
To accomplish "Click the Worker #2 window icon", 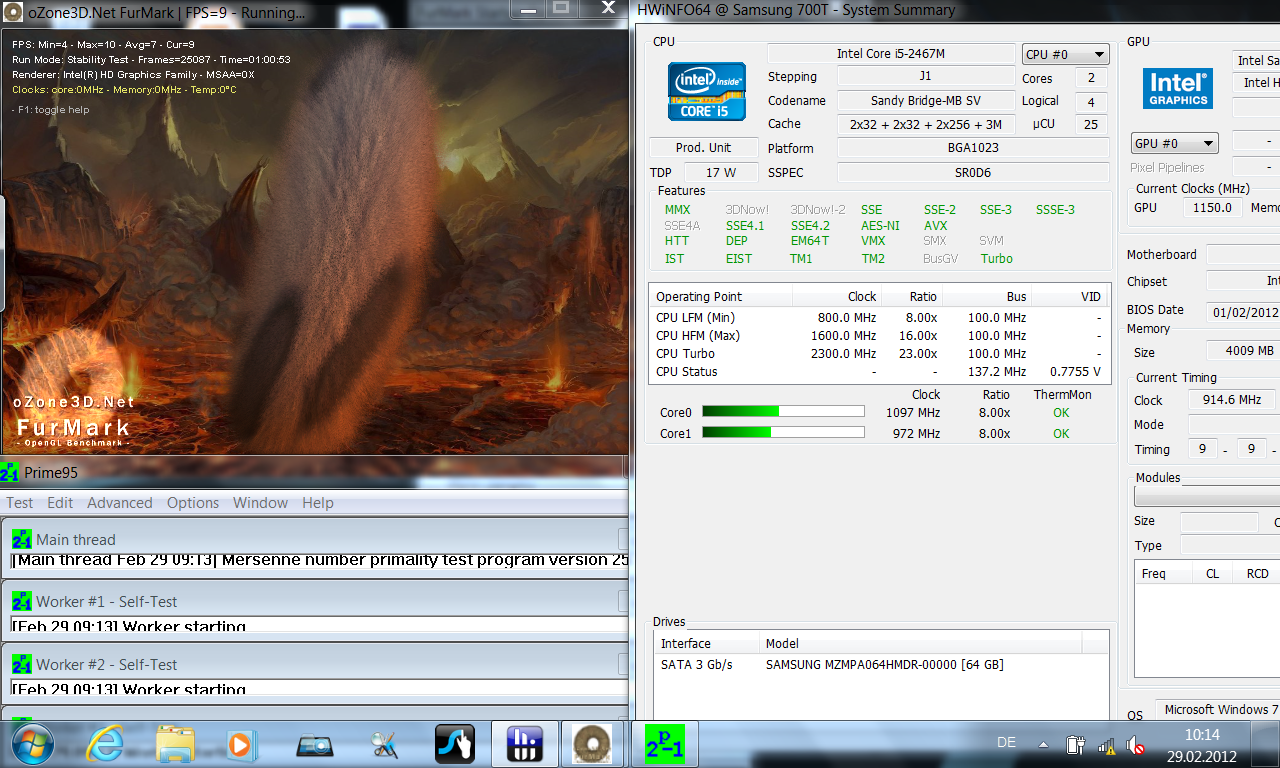I will coord(22,664).
